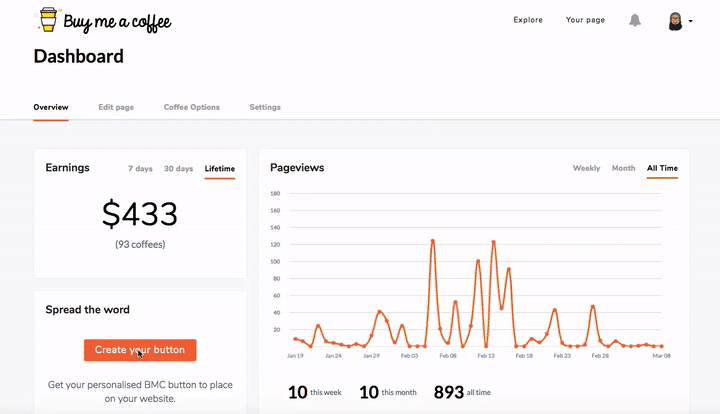Open the Edit page tab

(x=116, y=107)
